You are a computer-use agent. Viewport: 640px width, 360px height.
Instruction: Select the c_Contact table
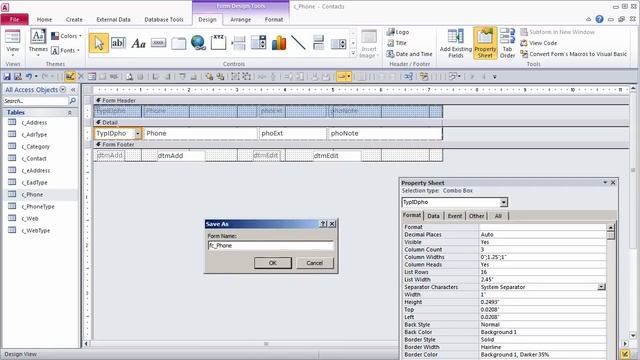34,158
